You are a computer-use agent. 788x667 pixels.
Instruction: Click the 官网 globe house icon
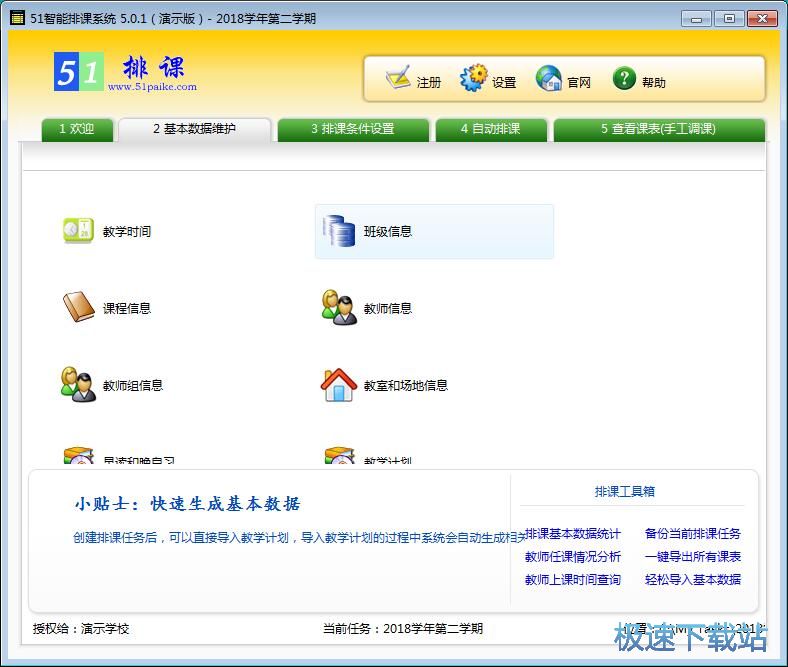pyautogui.click(x=549, y=78)
